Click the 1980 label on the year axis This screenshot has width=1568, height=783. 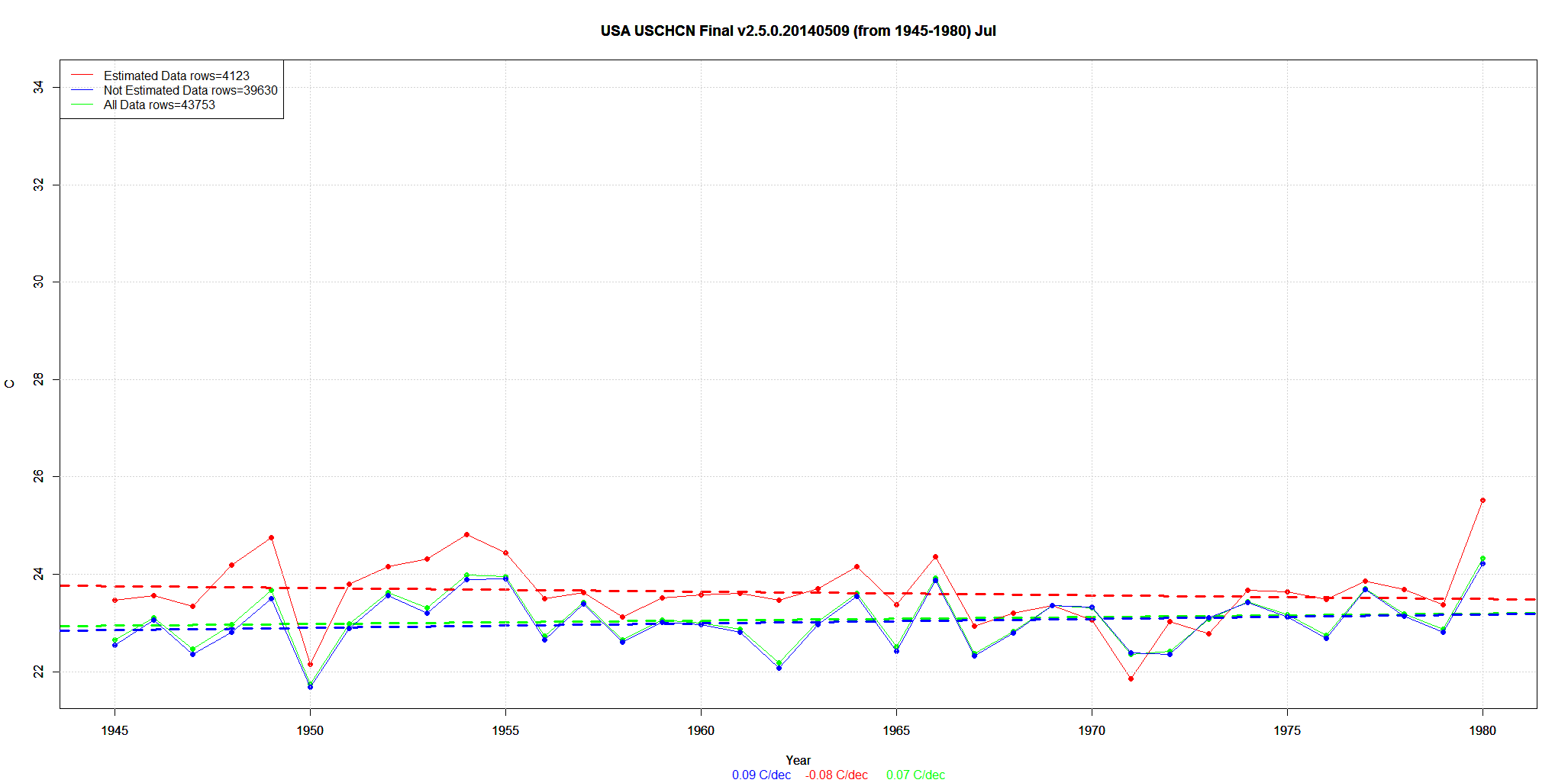[1483, 730]
